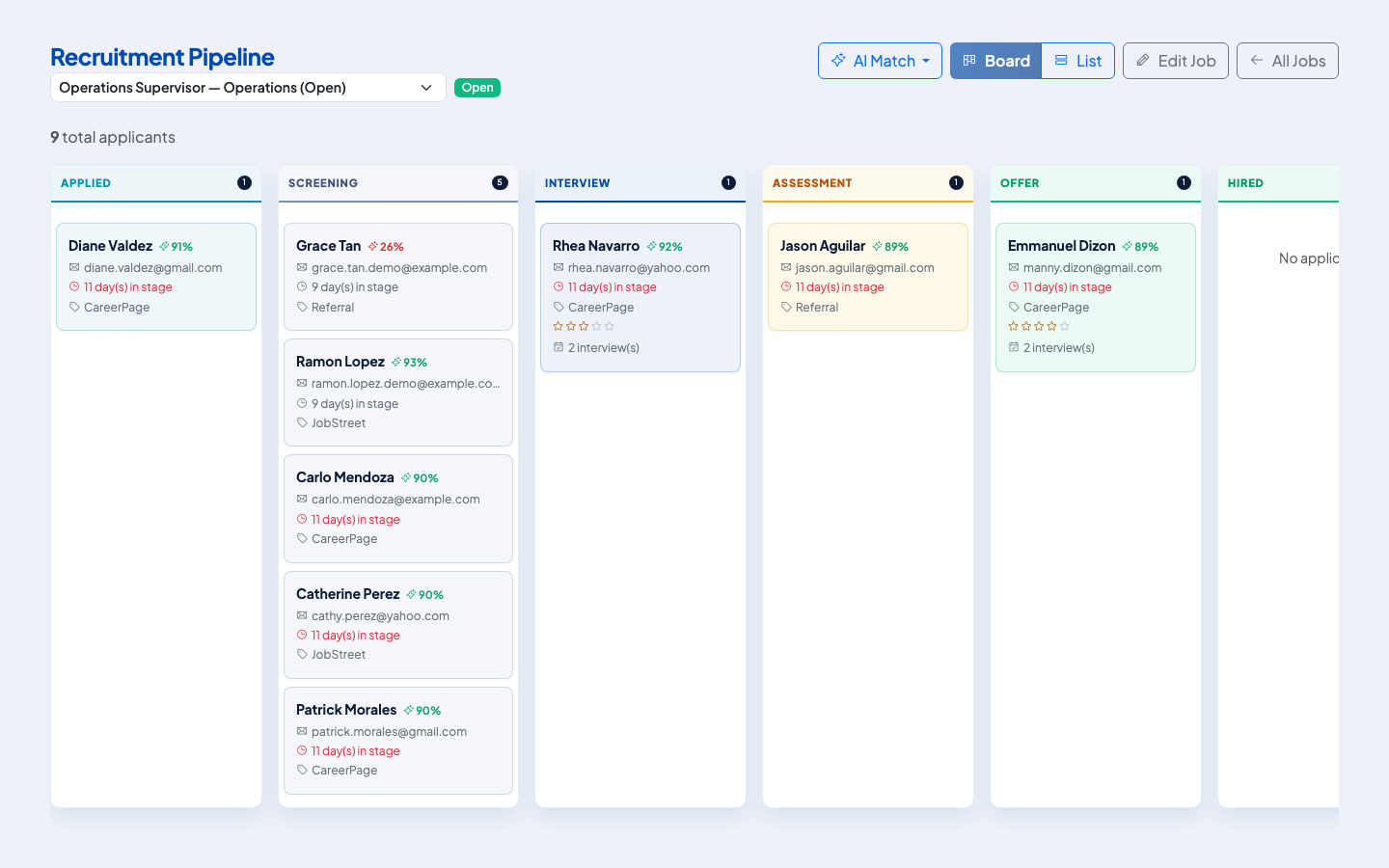Open the job selector dropdown
The width and height of the screenshot is (1389, 868).
point(248,88)
